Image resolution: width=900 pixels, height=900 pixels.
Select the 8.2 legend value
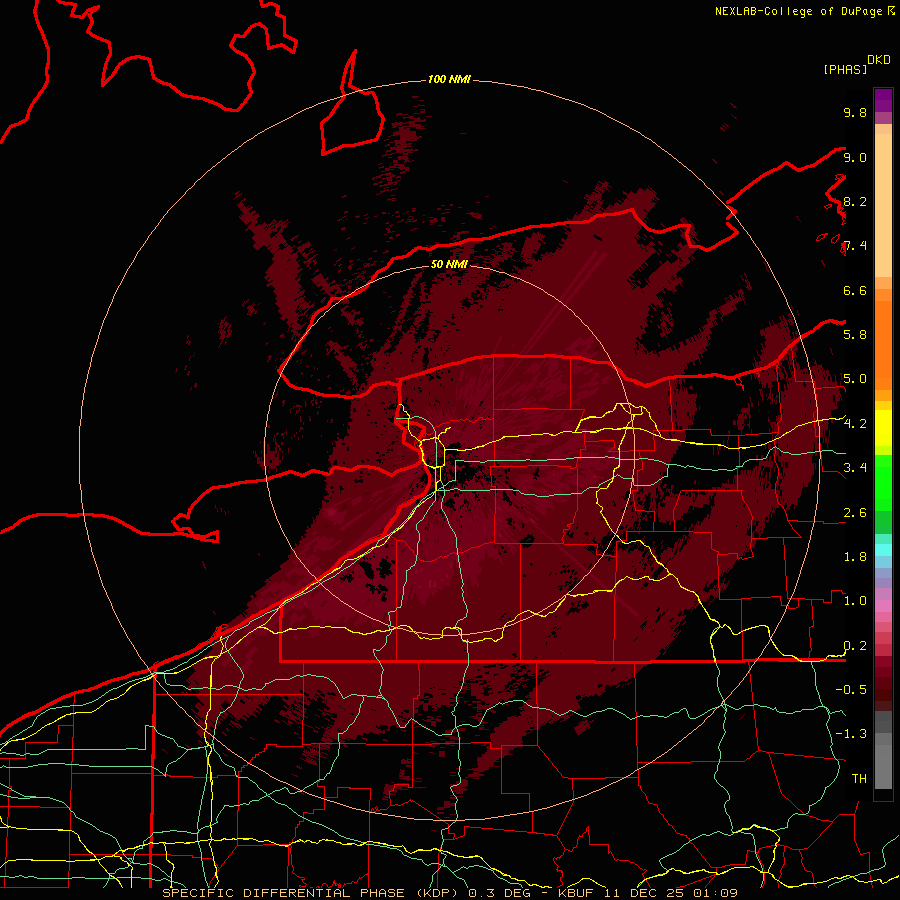coord(855,201)
